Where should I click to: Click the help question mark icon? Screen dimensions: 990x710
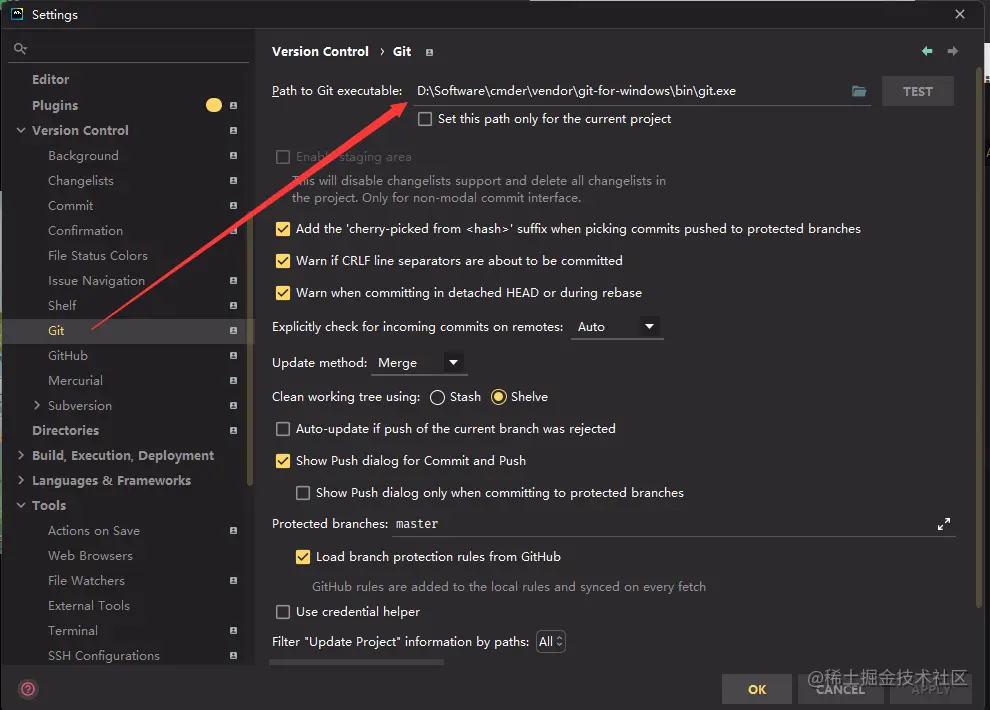(x=28, y=688)
